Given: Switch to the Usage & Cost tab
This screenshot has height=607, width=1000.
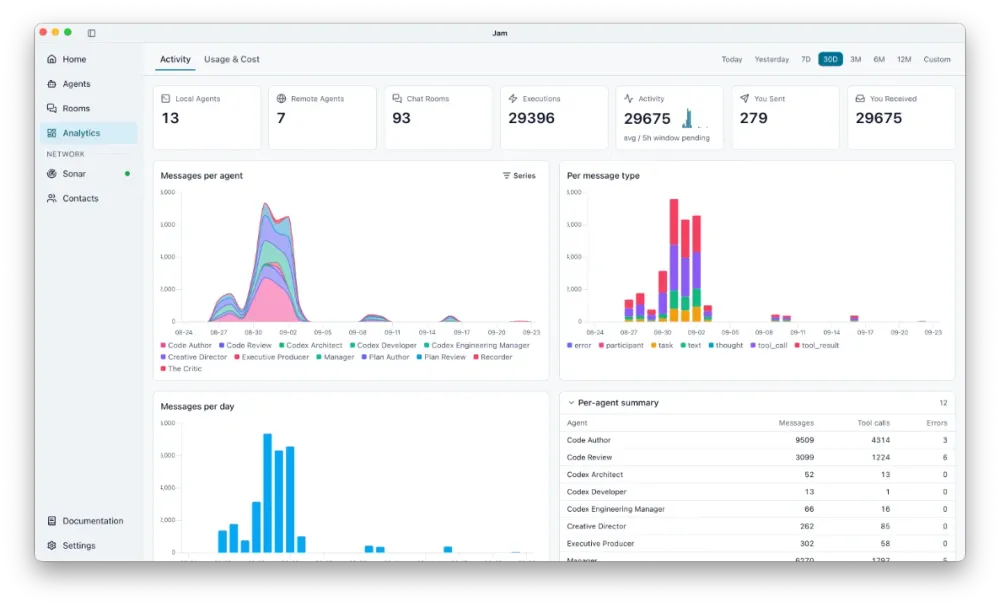Looking at the screenshot, I should [x=232, y=59].
